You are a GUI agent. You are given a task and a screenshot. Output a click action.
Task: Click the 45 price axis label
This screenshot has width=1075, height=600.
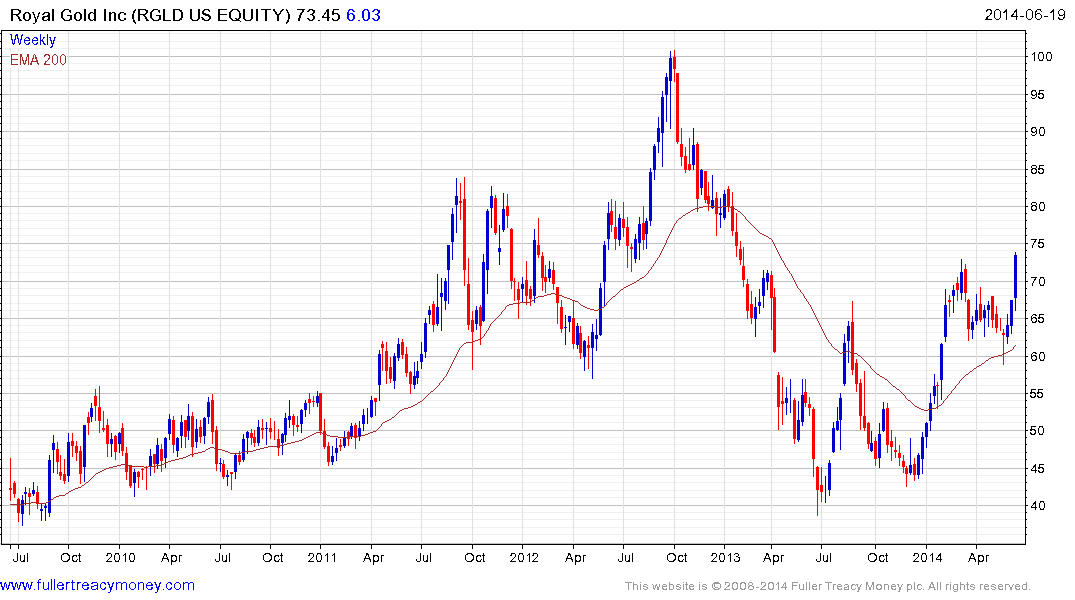coord(1038,469)
